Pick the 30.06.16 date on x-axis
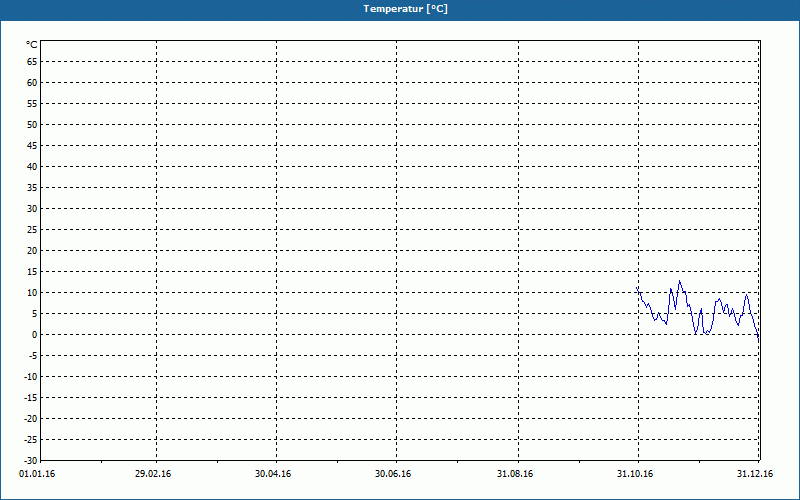The height and width of the screenshot is (500, 800). (x=394, y=473)
